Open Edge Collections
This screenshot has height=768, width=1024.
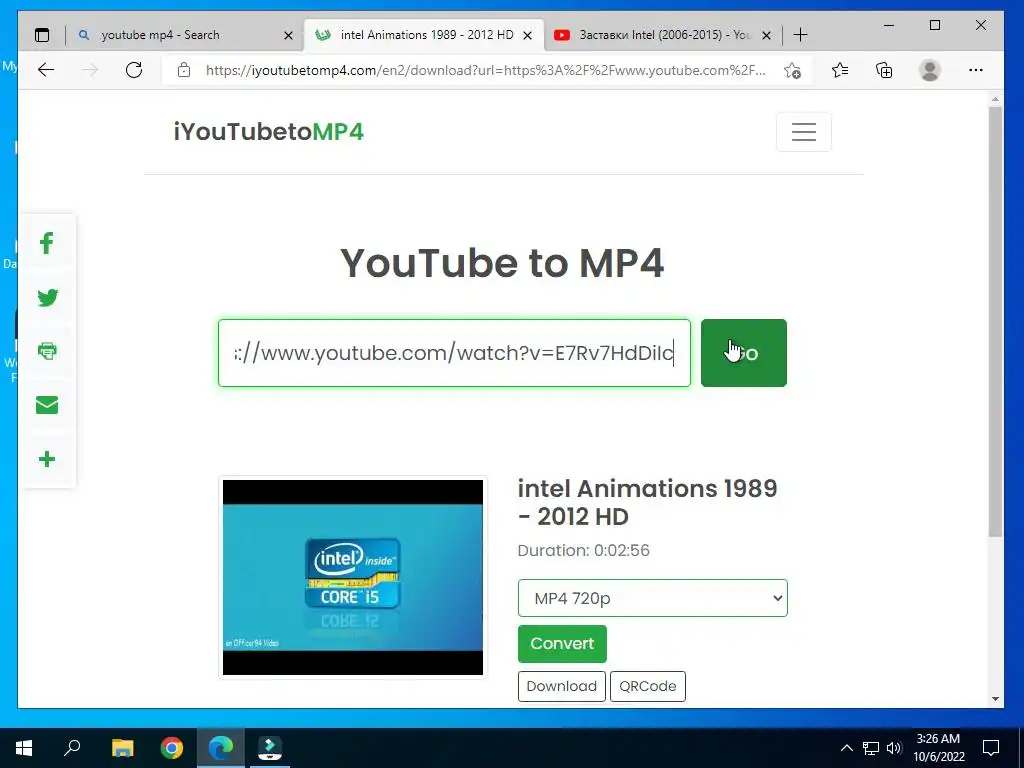(x=884, y=70)
